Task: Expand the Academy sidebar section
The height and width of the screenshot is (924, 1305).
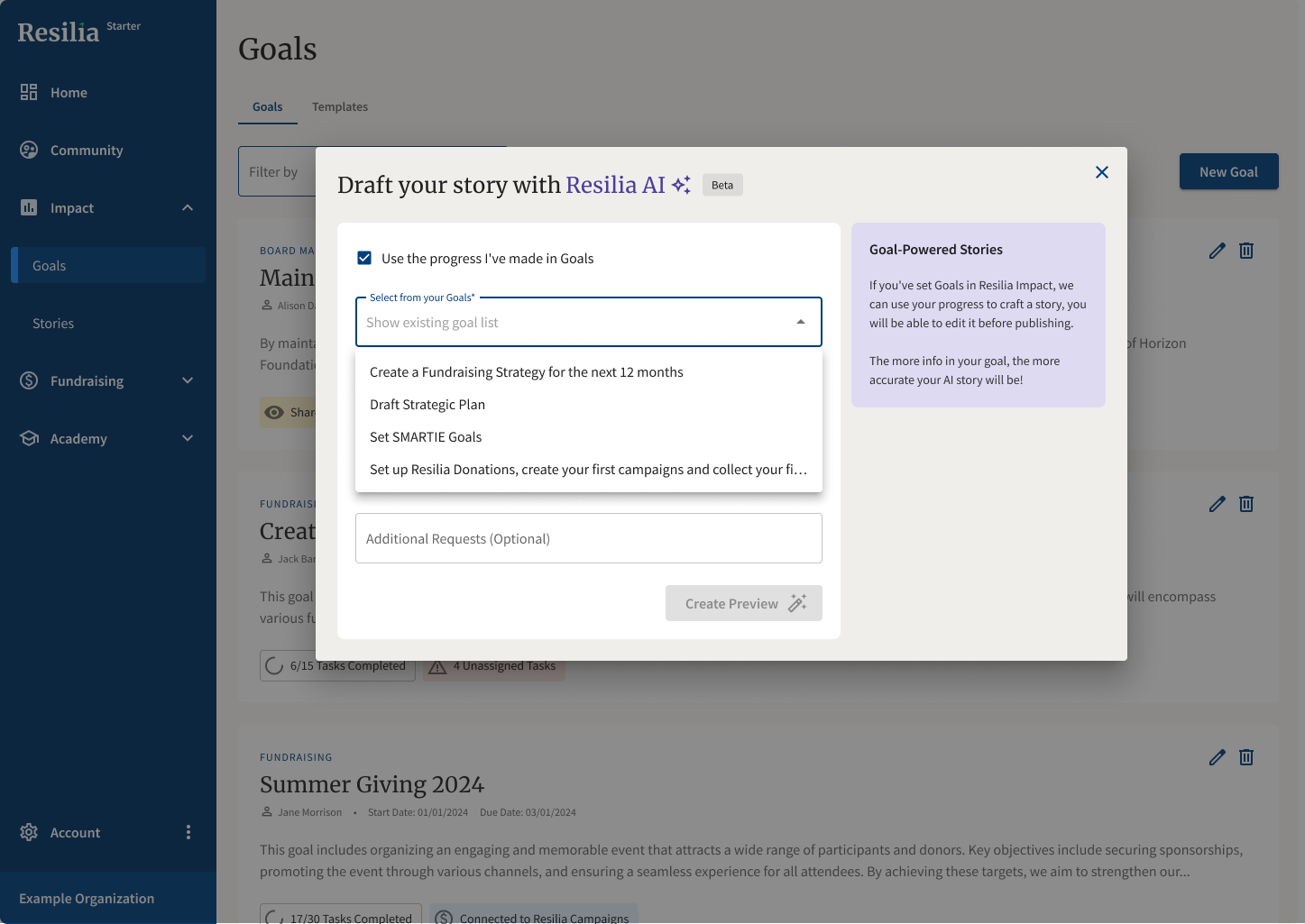Action: pos(188,438)
